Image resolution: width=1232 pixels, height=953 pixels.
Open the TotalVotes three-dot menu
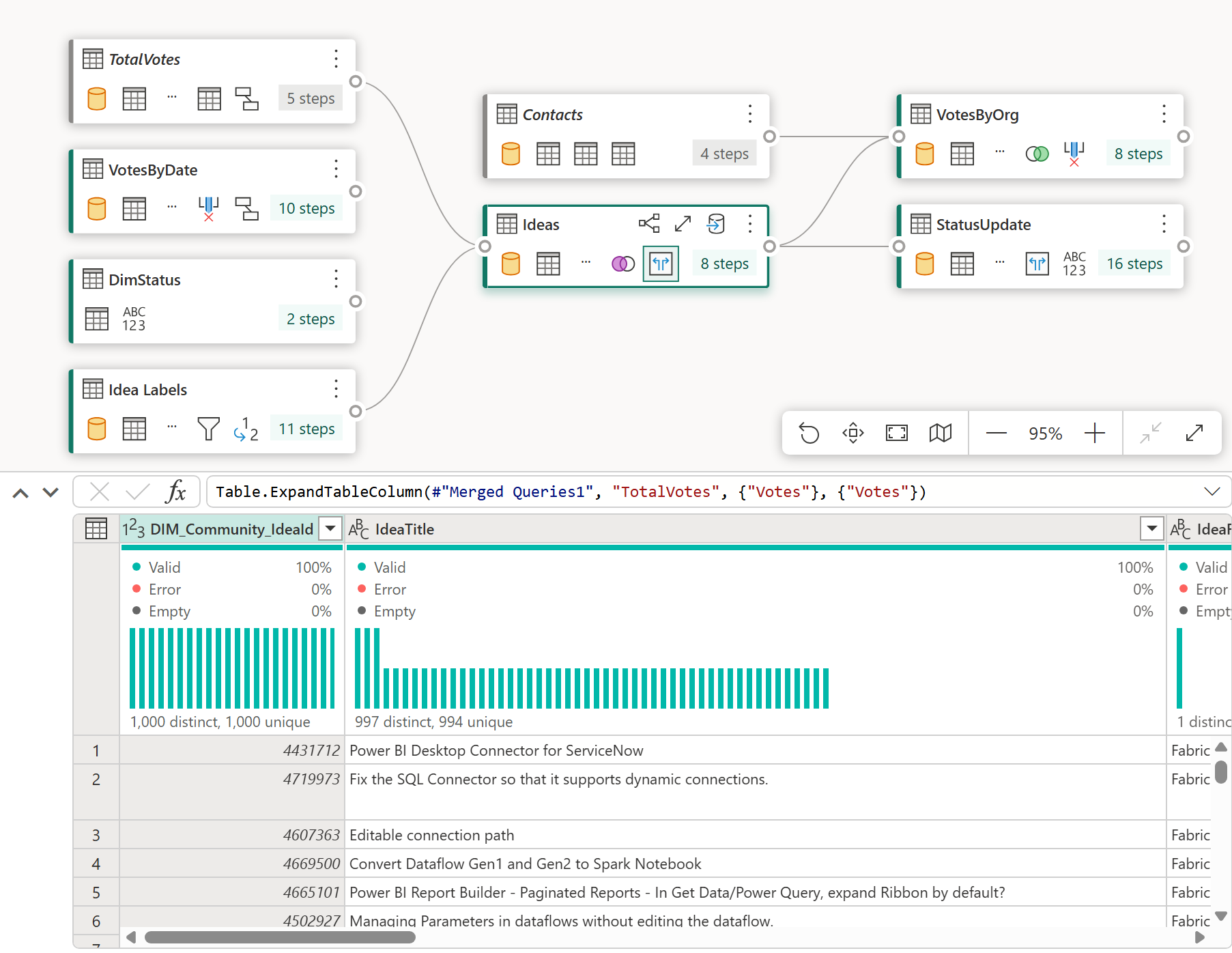click(x=336, y=59)
